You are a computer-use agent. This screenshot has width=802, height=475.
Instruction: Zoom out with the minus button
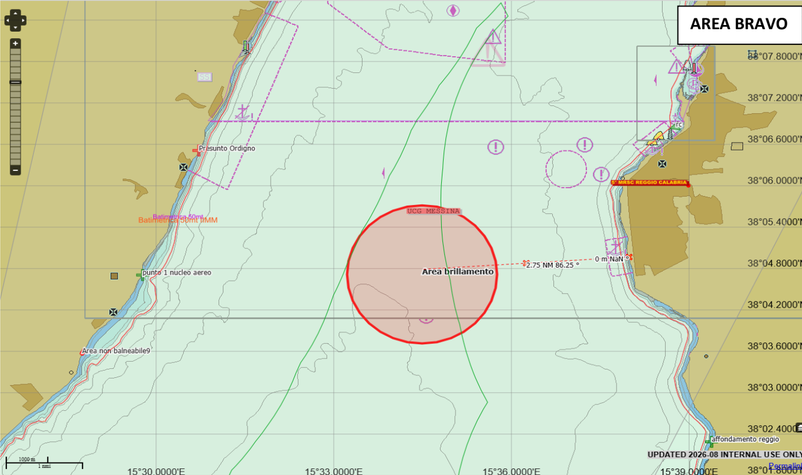pos(15,170)
